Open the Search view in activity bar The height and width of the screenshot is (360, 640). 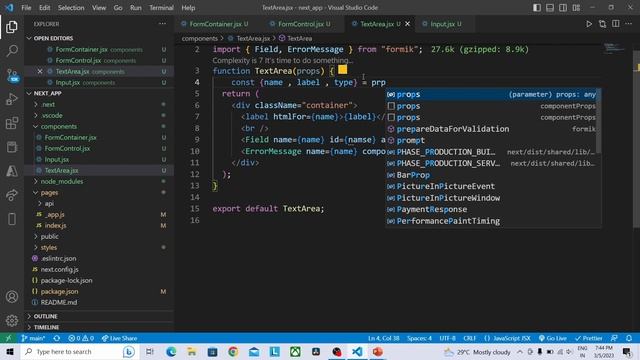[12, 51]
